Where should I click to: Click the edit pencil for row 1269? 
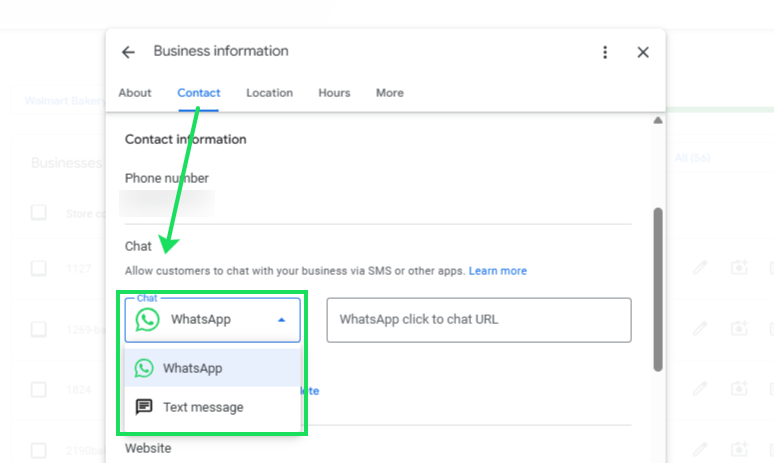[699, 328]
